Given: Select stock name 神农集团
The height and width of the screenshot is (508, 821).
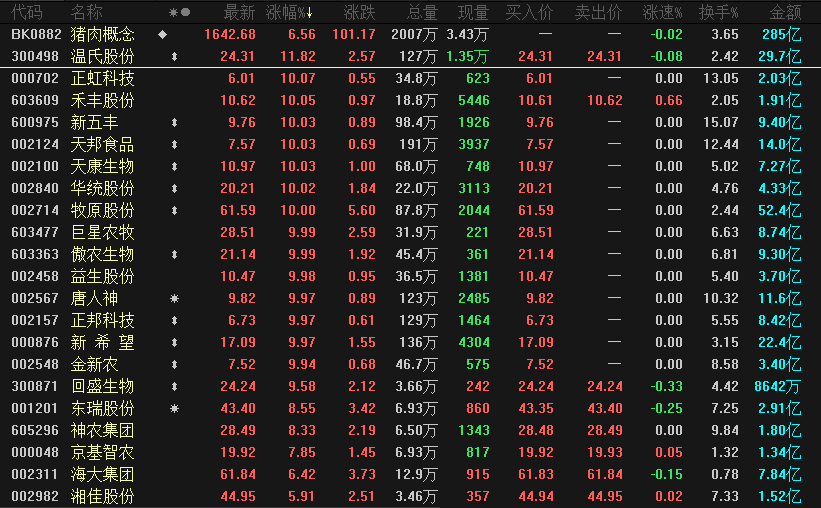Looking at the screenshot, I should pos(103,430).
